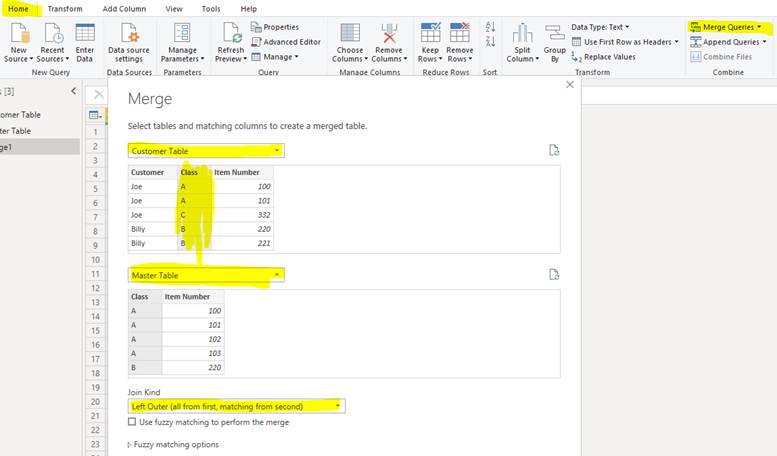Click the Remove Rows icon
This screenshot has width=777, height=456.
459,33
